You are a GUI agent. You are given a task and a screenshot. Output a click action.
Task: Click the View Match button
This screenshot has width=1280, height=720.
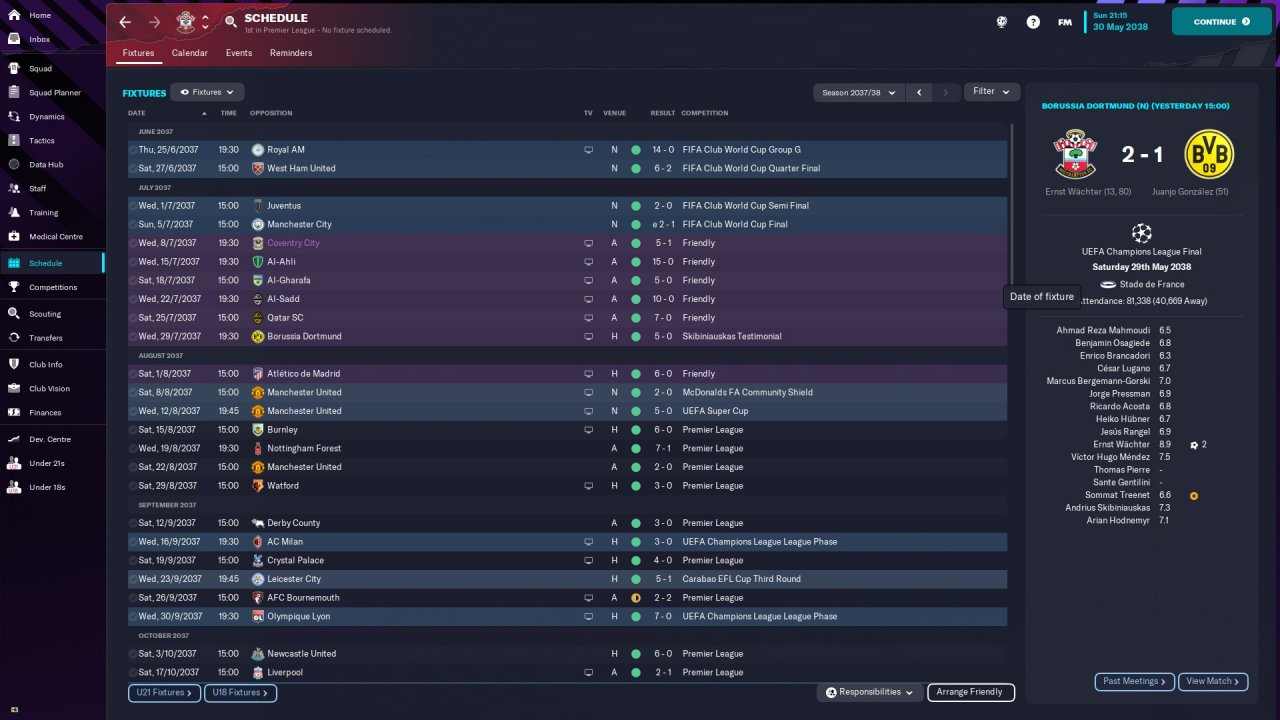1213,682
